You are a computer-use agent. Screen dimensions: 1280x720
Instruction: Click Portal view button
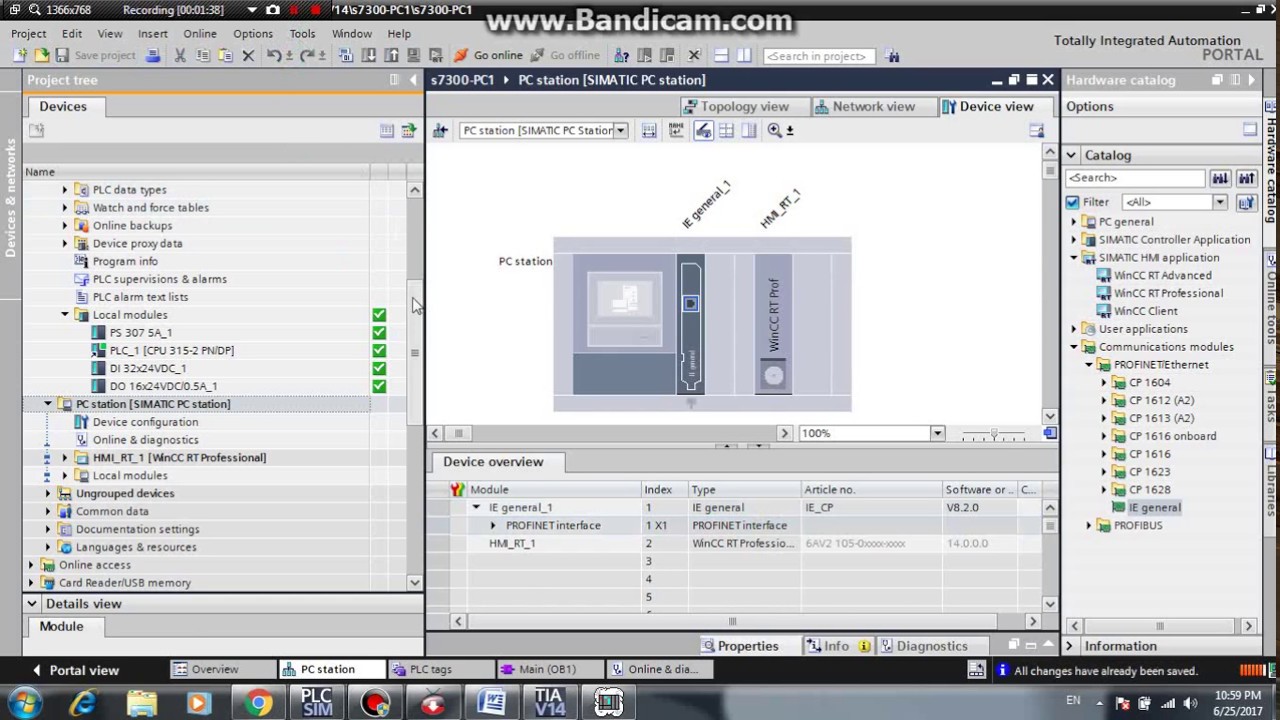[74, 670]
